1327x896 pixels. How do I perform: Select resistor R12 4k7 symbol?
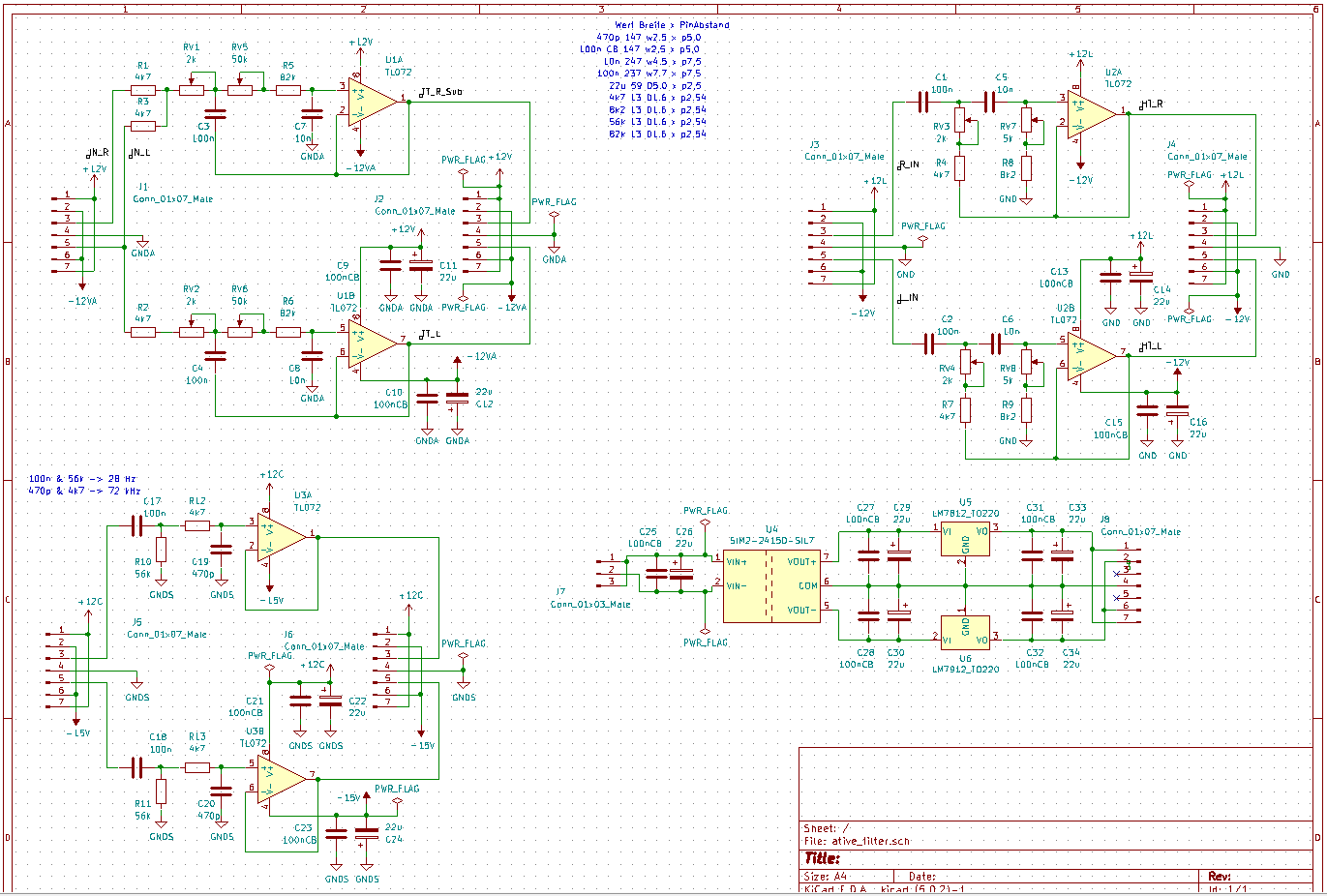197,525
